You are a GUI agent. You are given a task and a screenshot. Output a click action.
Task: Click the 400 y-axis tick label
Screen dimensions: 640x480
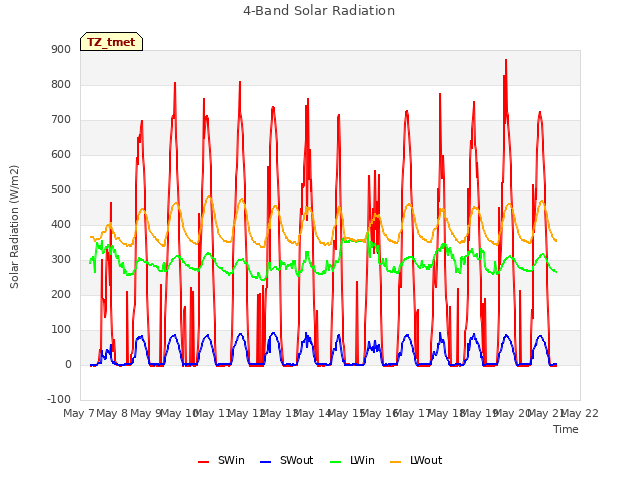pos(61,224)
